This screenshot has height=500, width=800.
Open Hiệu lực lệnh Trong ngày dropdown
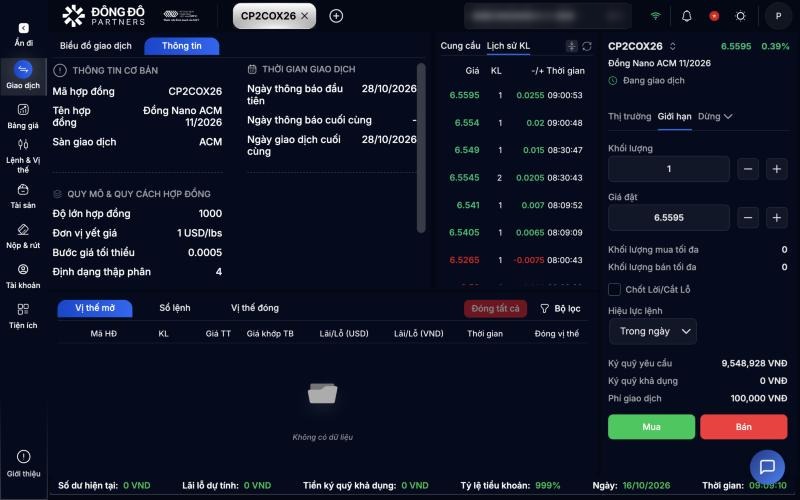click(653, 332)
